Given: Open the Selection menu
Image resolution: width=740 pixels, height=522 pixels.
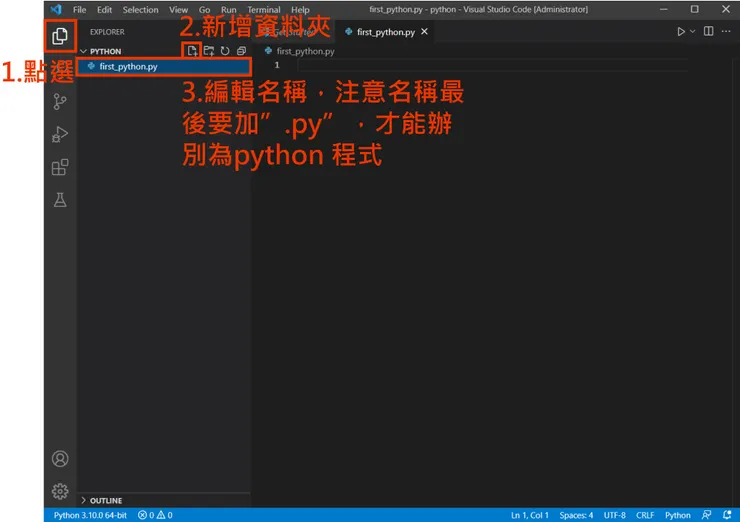Looking at the screenshot, I should (141, 9).
